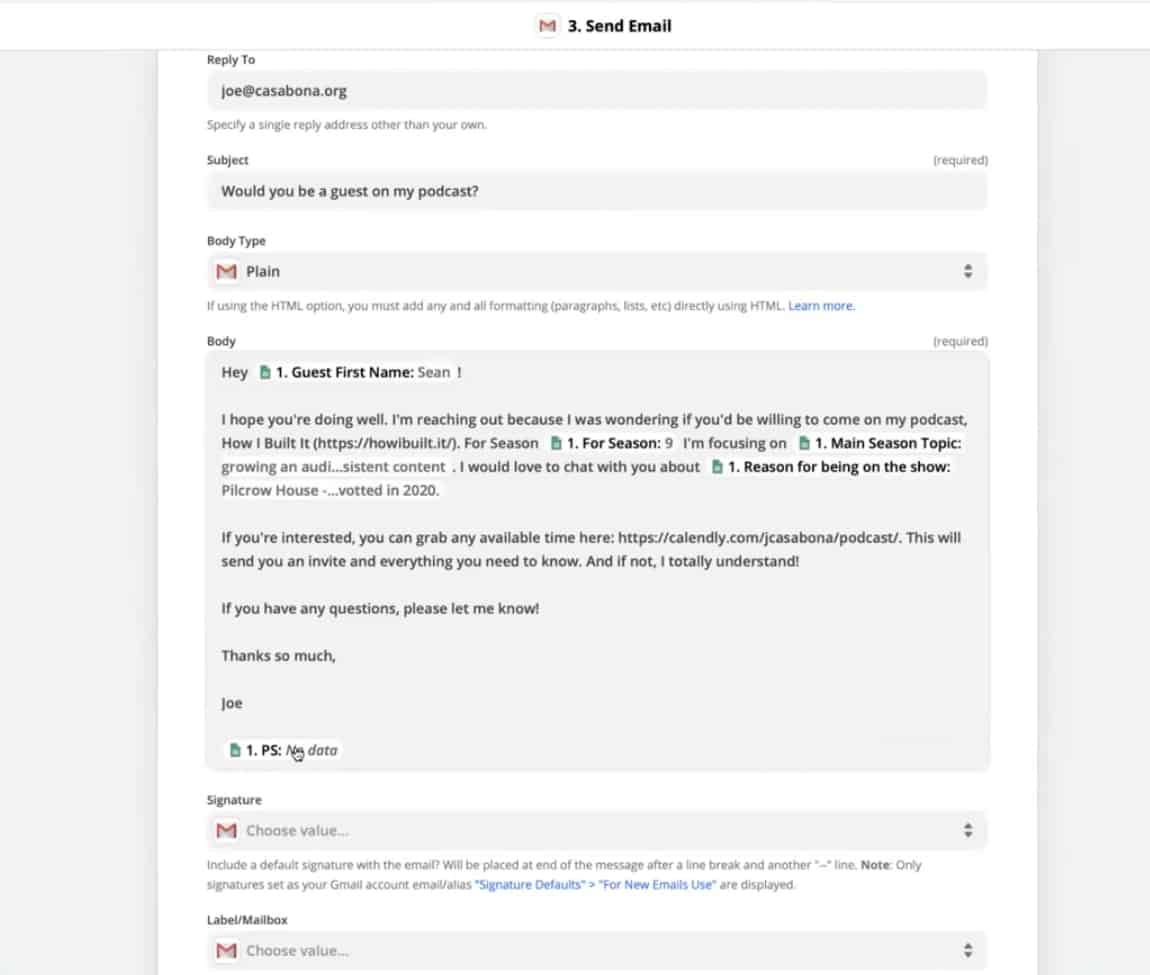The image size is (1150, 975).
Task: Click the PS field sheet icon
Action: pyautogui.click(x=235, y=750)
